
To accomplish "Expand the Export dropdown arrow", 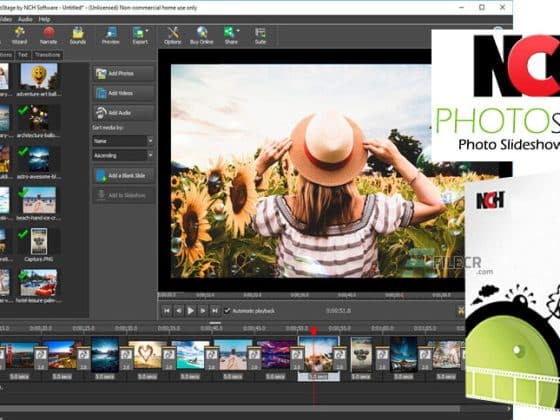I will [147, 31].
